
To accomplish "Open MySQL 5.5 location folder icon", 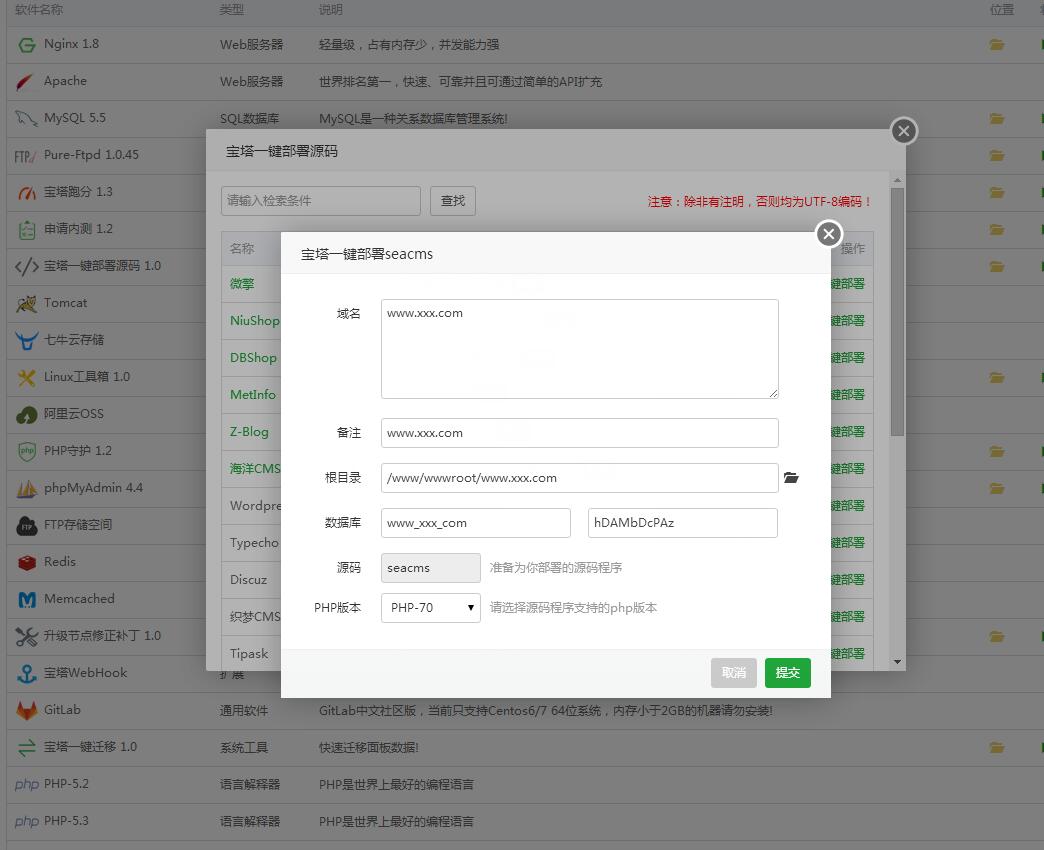I will pyautogui.click(x=997, y=118).
